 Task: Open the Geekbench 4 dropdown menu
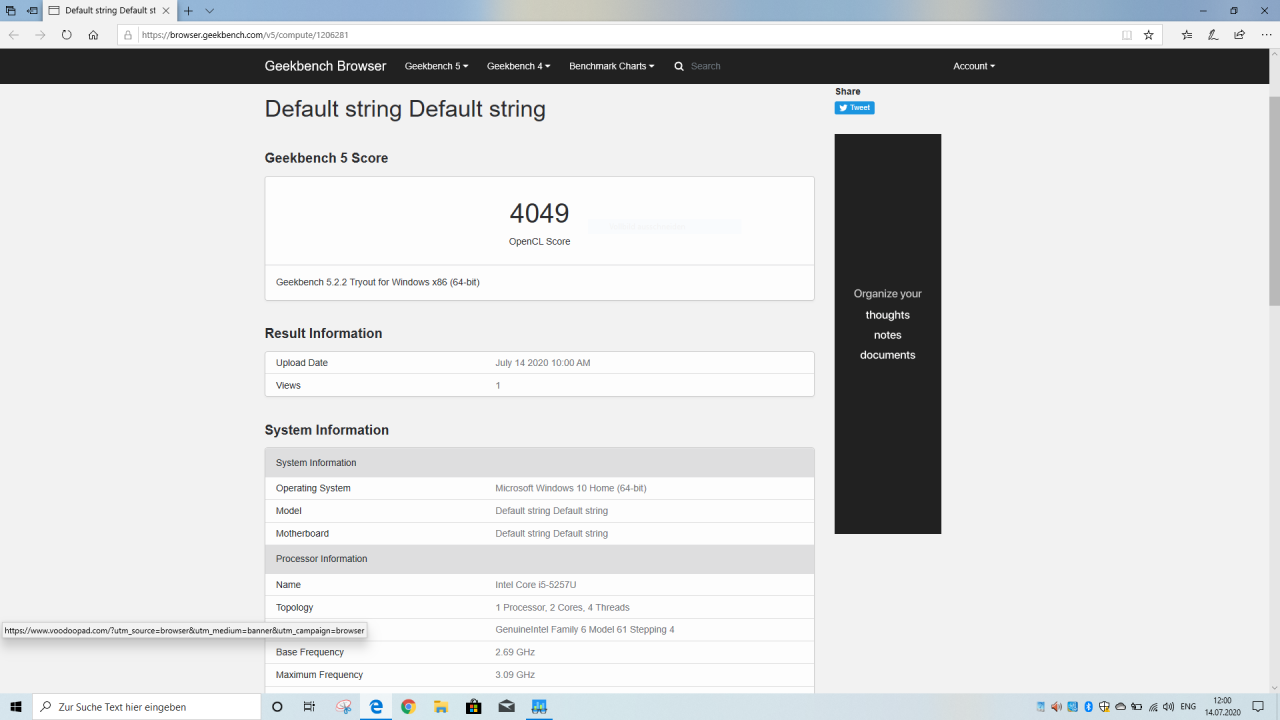pos(518,66)
